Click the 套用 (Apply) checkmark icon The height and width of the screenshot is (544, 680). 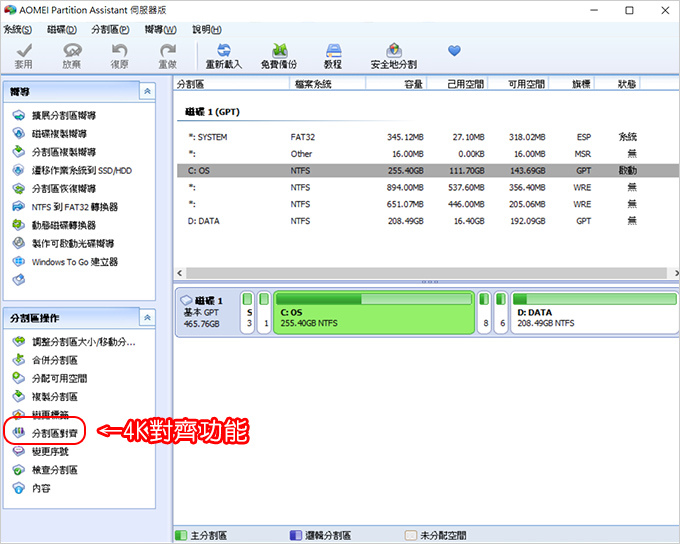tap(24, 51)
